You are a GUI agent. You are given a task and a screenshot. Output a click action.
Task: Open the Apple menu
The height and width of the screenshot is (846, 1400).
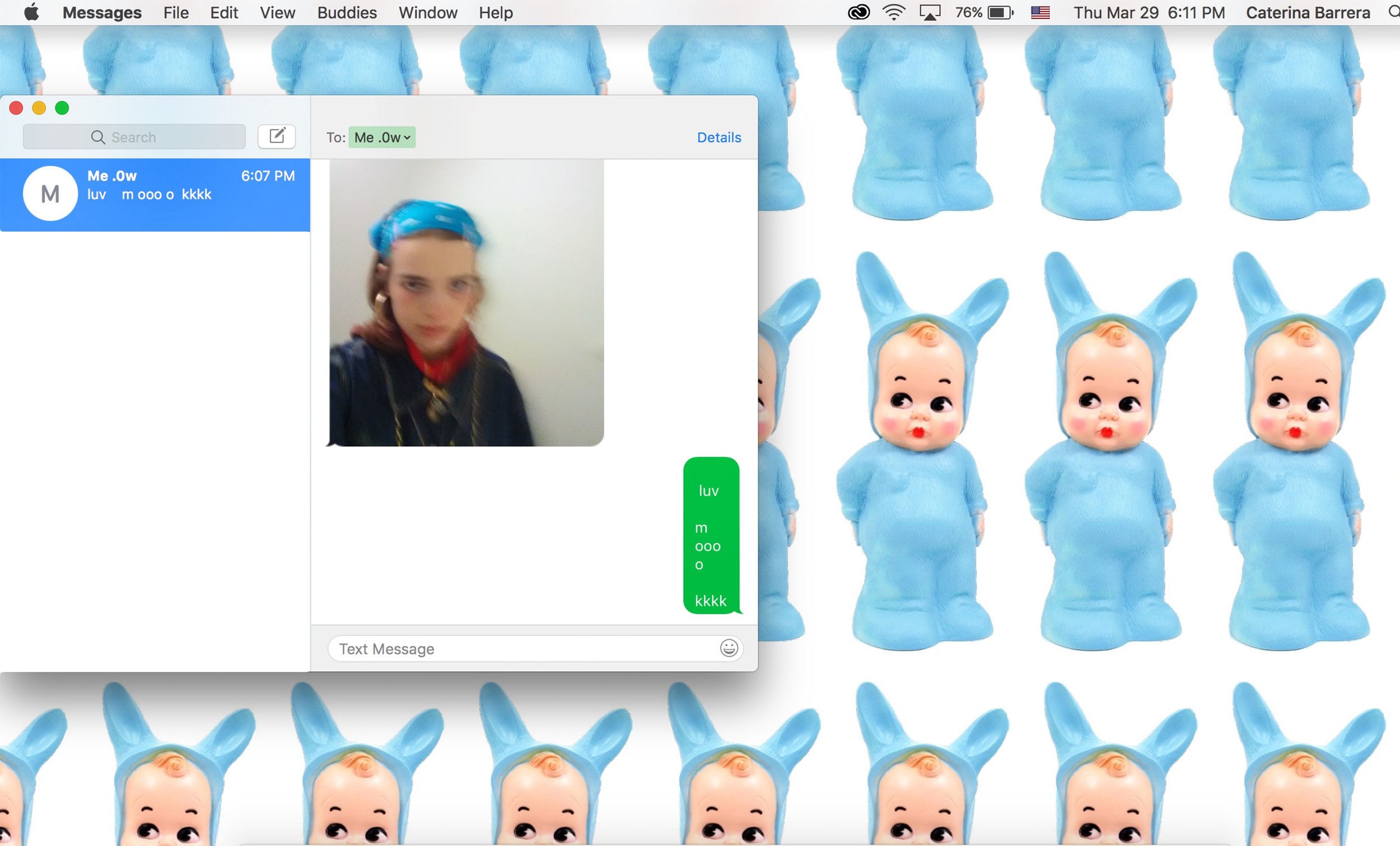point(32,12)
